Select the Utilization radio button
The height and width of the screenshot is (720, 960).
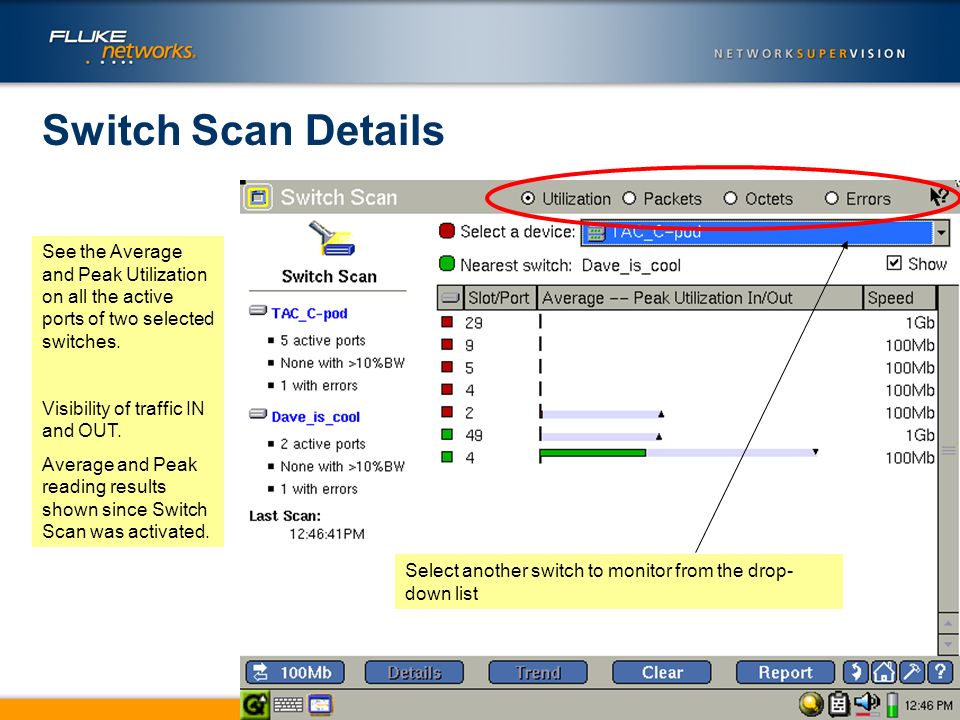tap(527, 198)
